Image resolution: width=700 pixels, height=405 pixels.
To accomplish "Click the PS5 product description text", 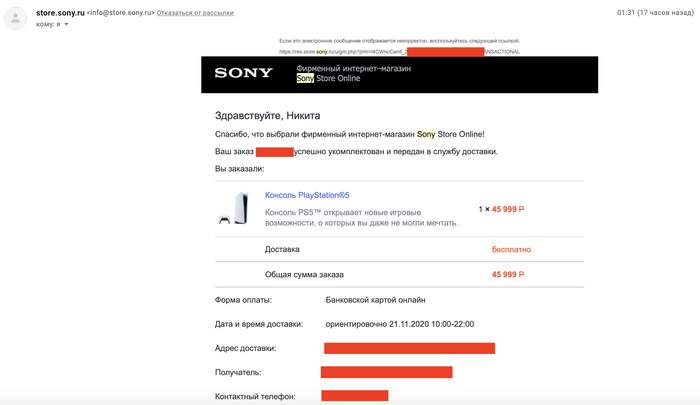I will [x=360, y=217].
